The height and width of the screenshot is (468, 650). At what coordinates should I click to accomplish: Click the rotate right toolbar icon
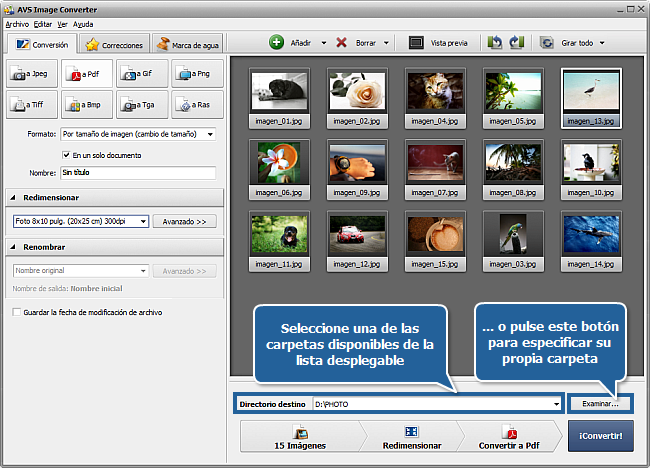click(x=516, y=43)
